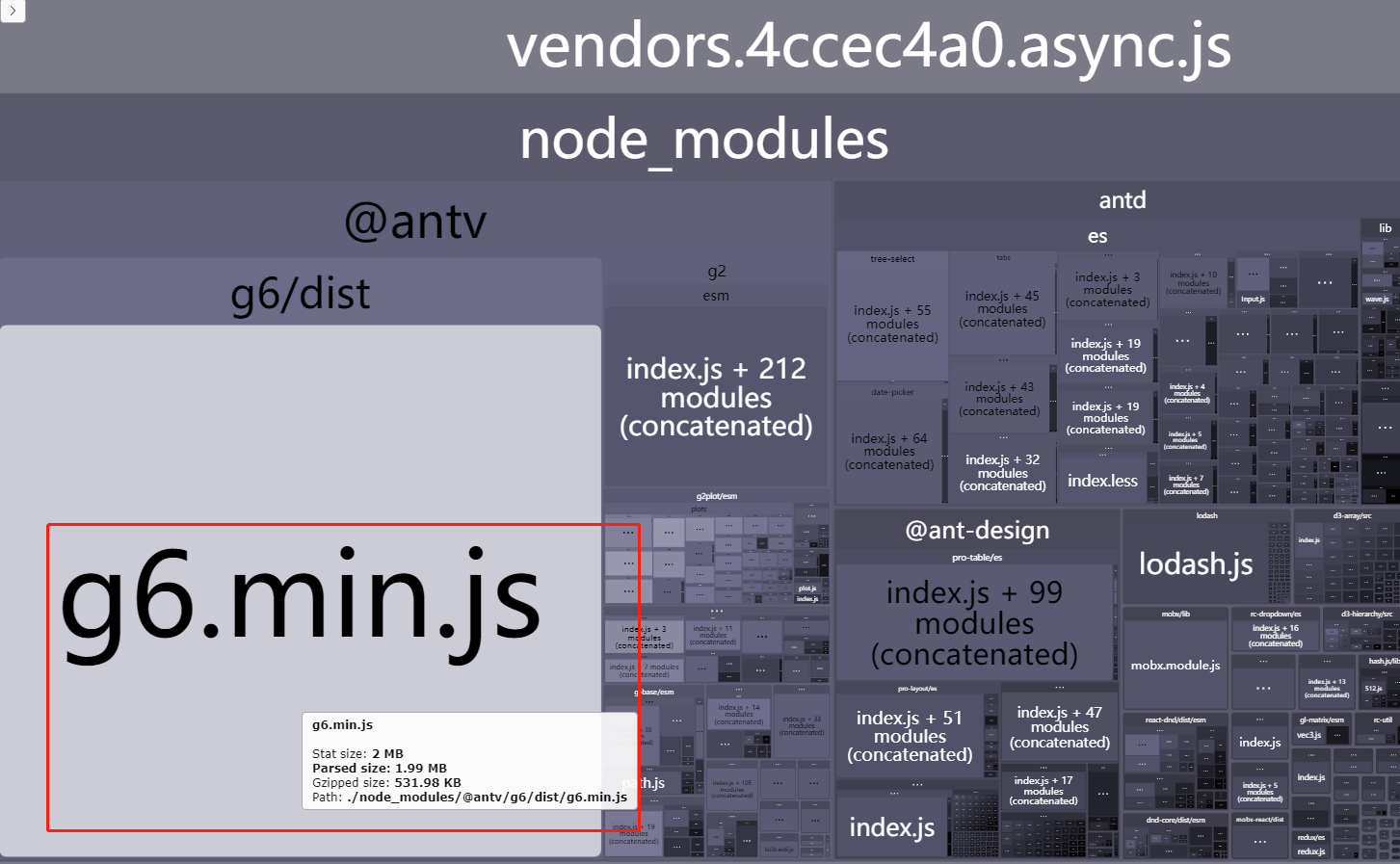
Task: Click the plot.js module in g2plot
Action: click(807, 589)
